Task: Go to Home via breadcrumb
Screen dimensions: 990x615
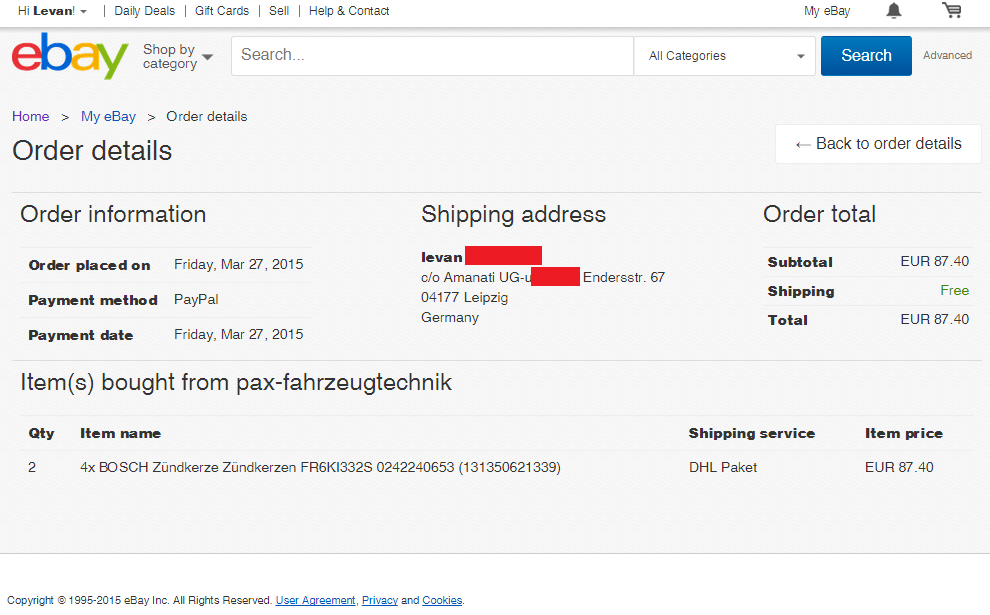Action: [x=30, y=116]
